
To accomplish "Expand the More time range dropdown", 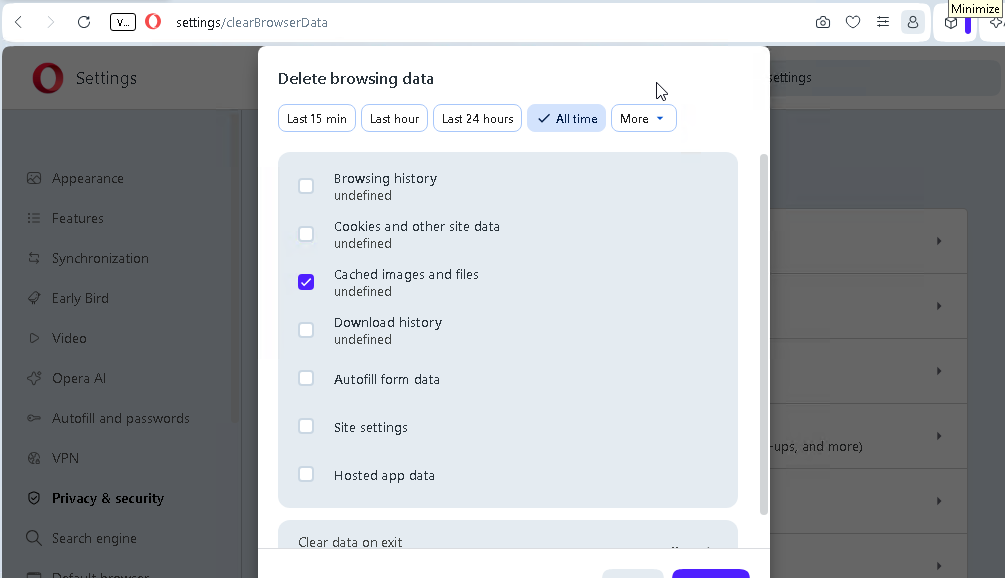I will pos(644,119).
